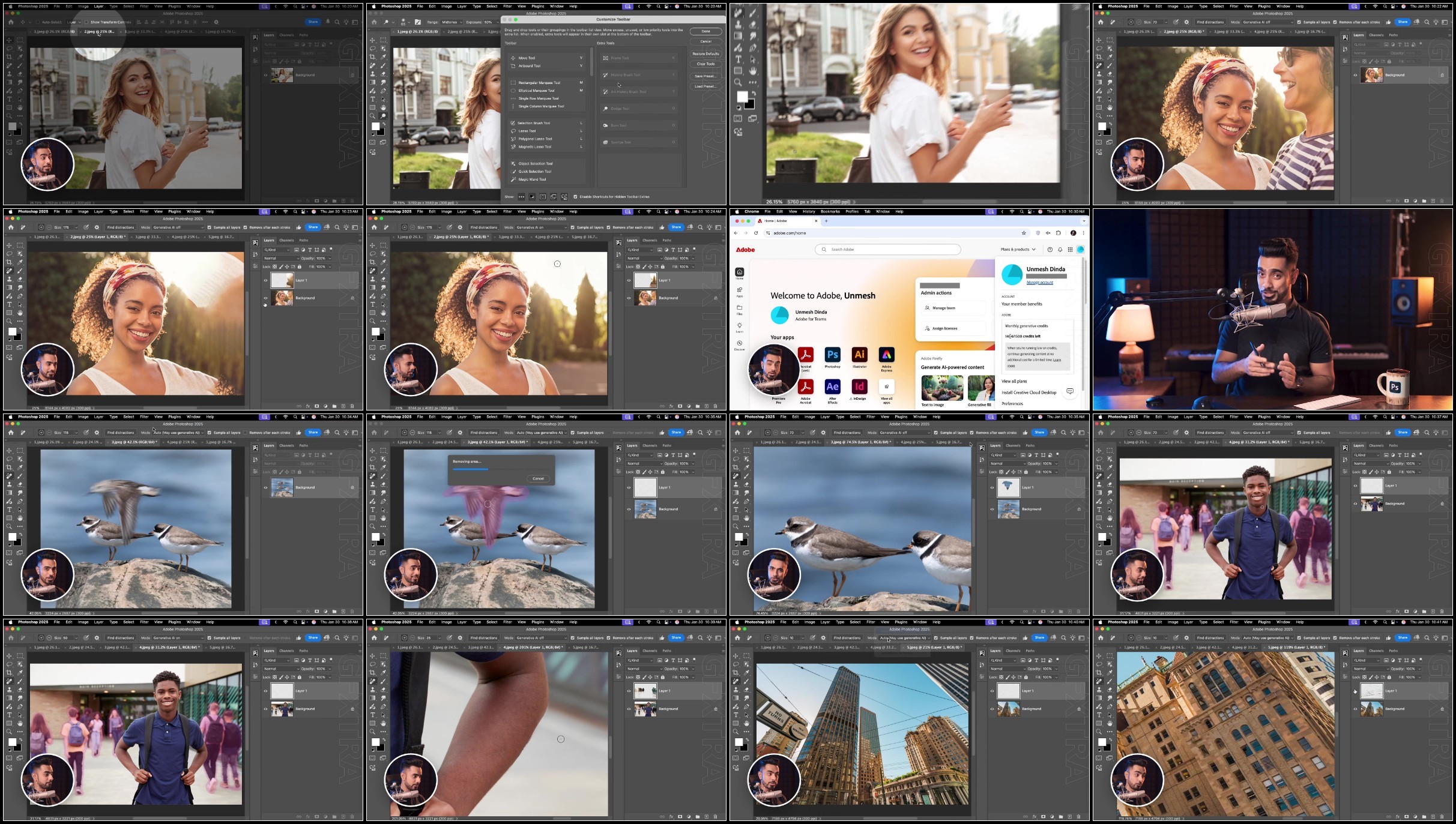Hide Layer 1 in the 4.jpeg @ 201% frame
1456x824 pixels.
[x=629, y=691]
